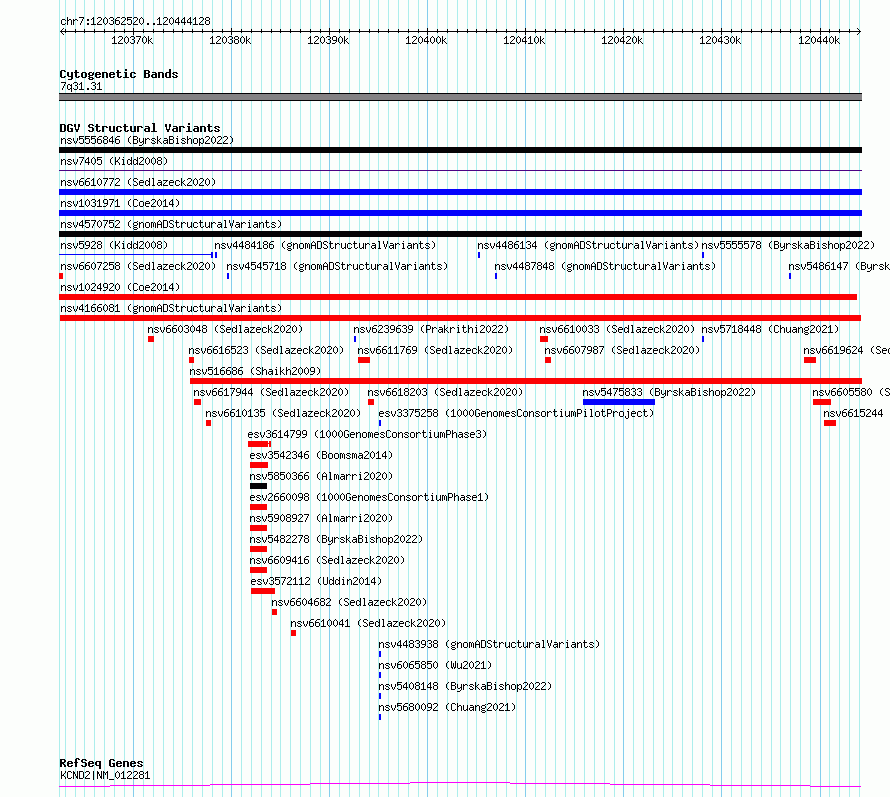
Task: Click the blue bar under nsv1031971
Action: pyautogui.click(x=460, y=213)
